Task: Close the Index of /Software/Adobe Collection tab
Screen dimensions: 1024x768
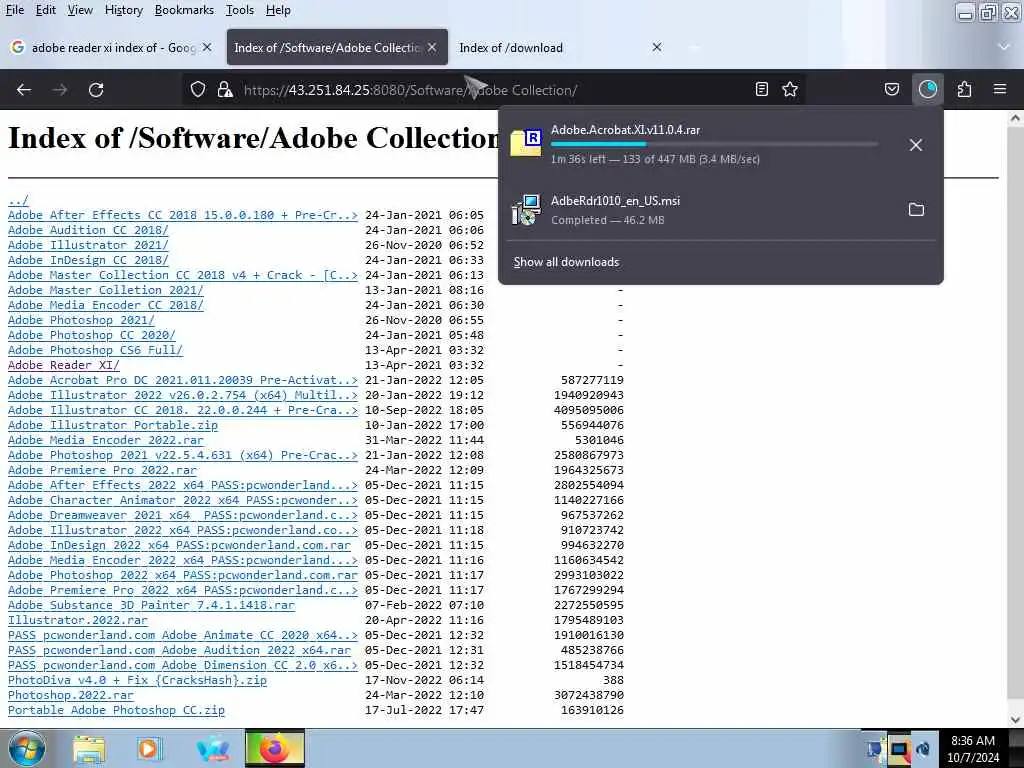Action: (432, 47)
